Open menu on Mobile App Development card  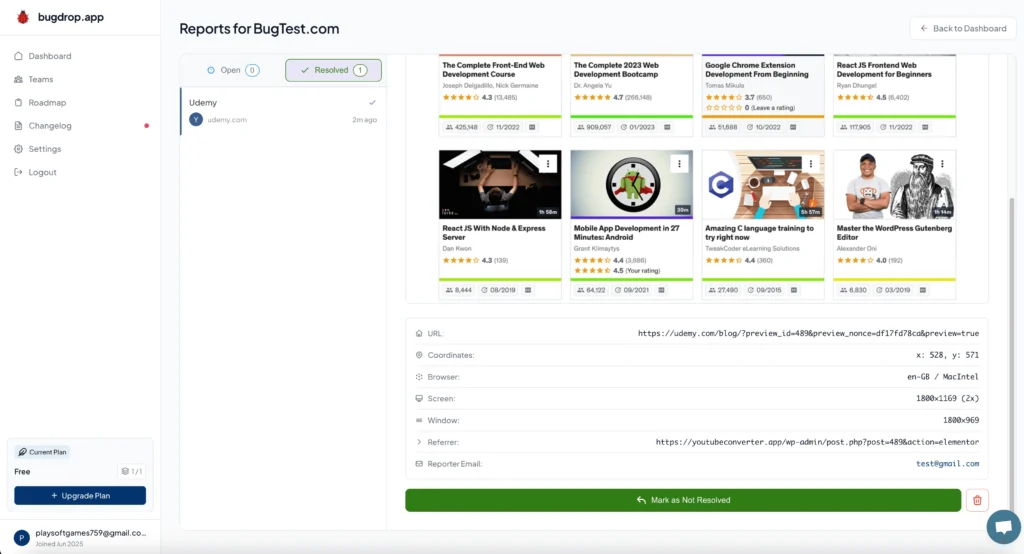pos(679,164)
